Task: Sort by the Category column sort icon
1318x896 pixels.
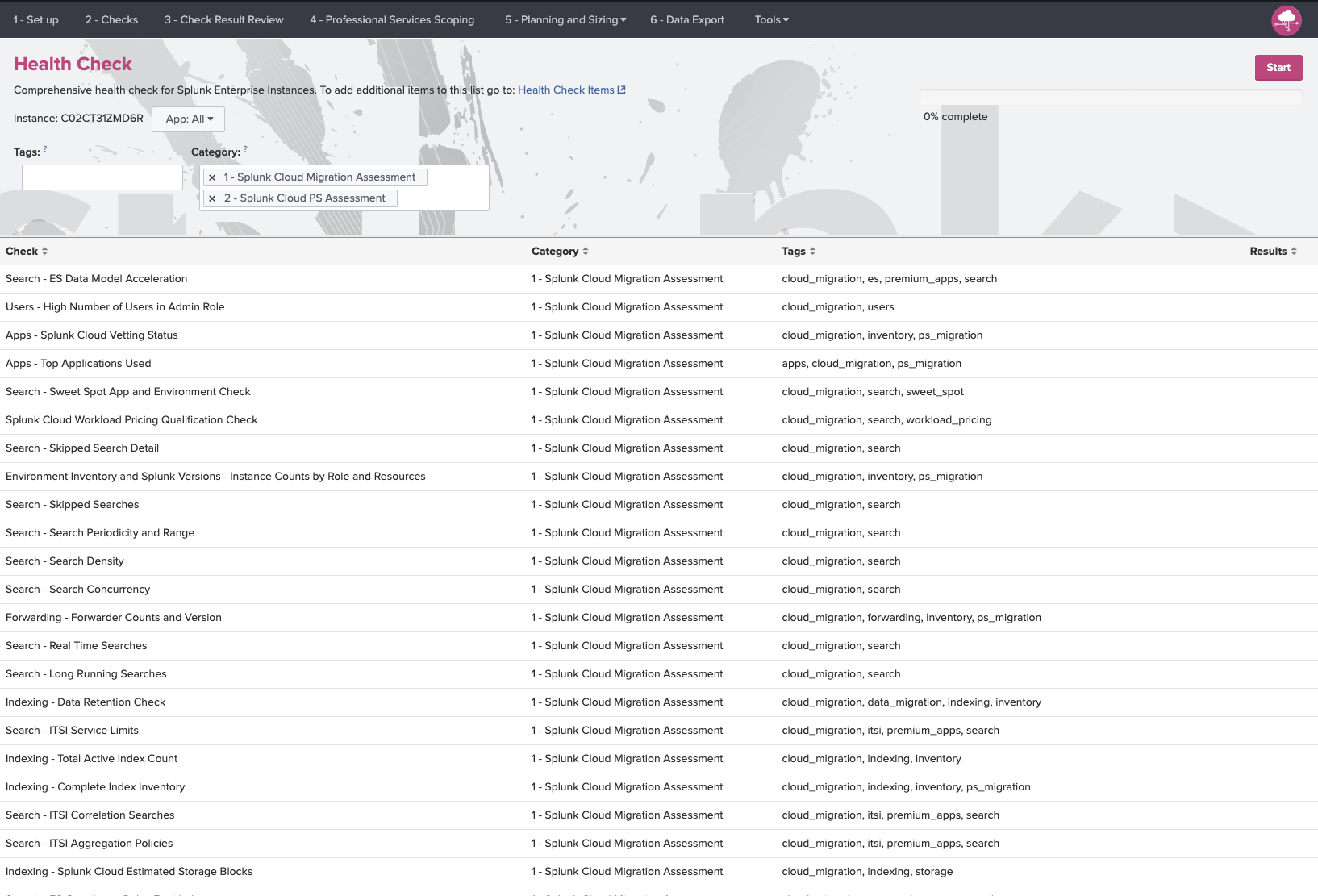Action: (x=586, y=252)
